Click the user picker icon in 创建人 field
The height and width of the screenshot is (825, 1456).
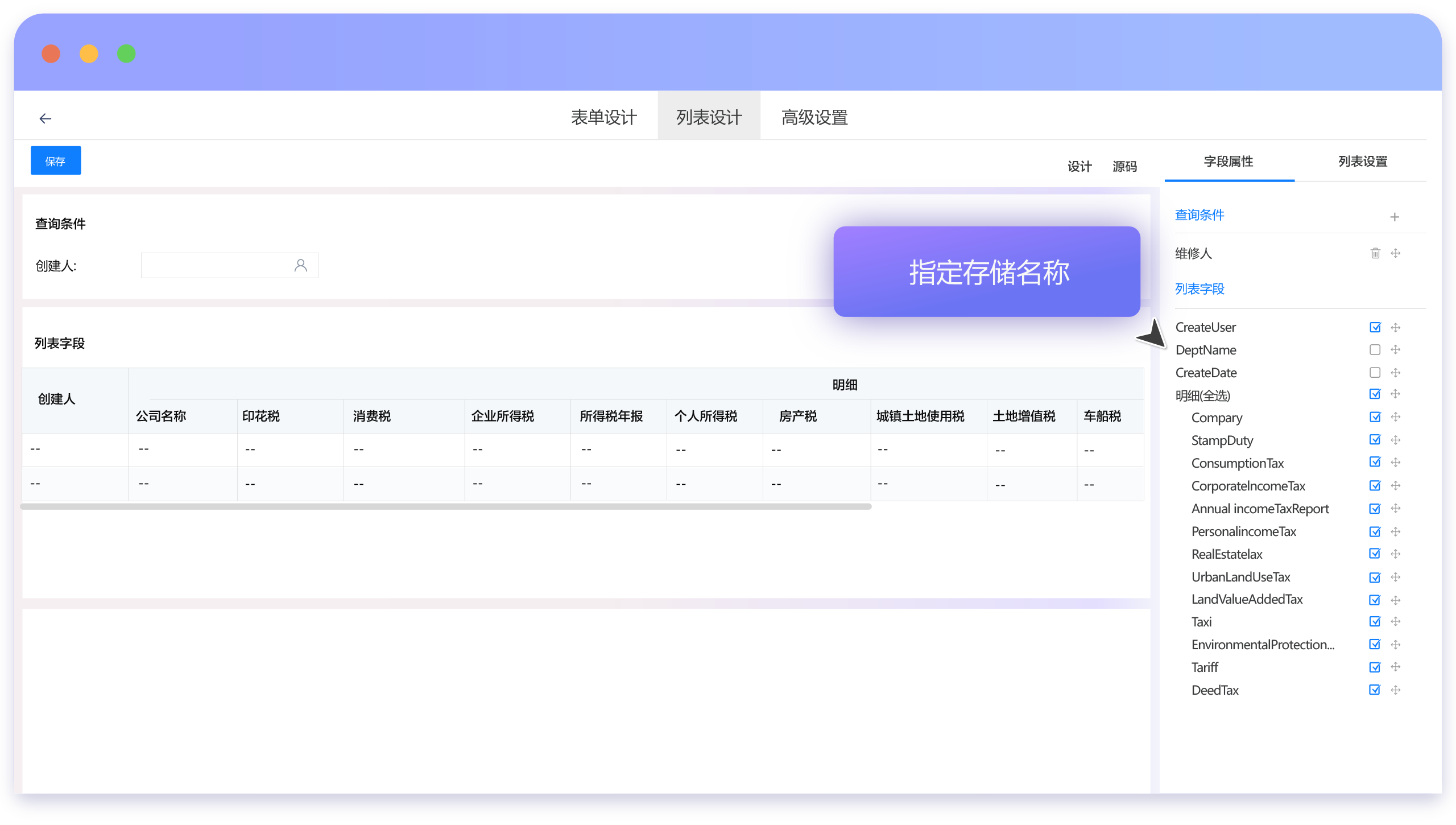pos(300,265)
